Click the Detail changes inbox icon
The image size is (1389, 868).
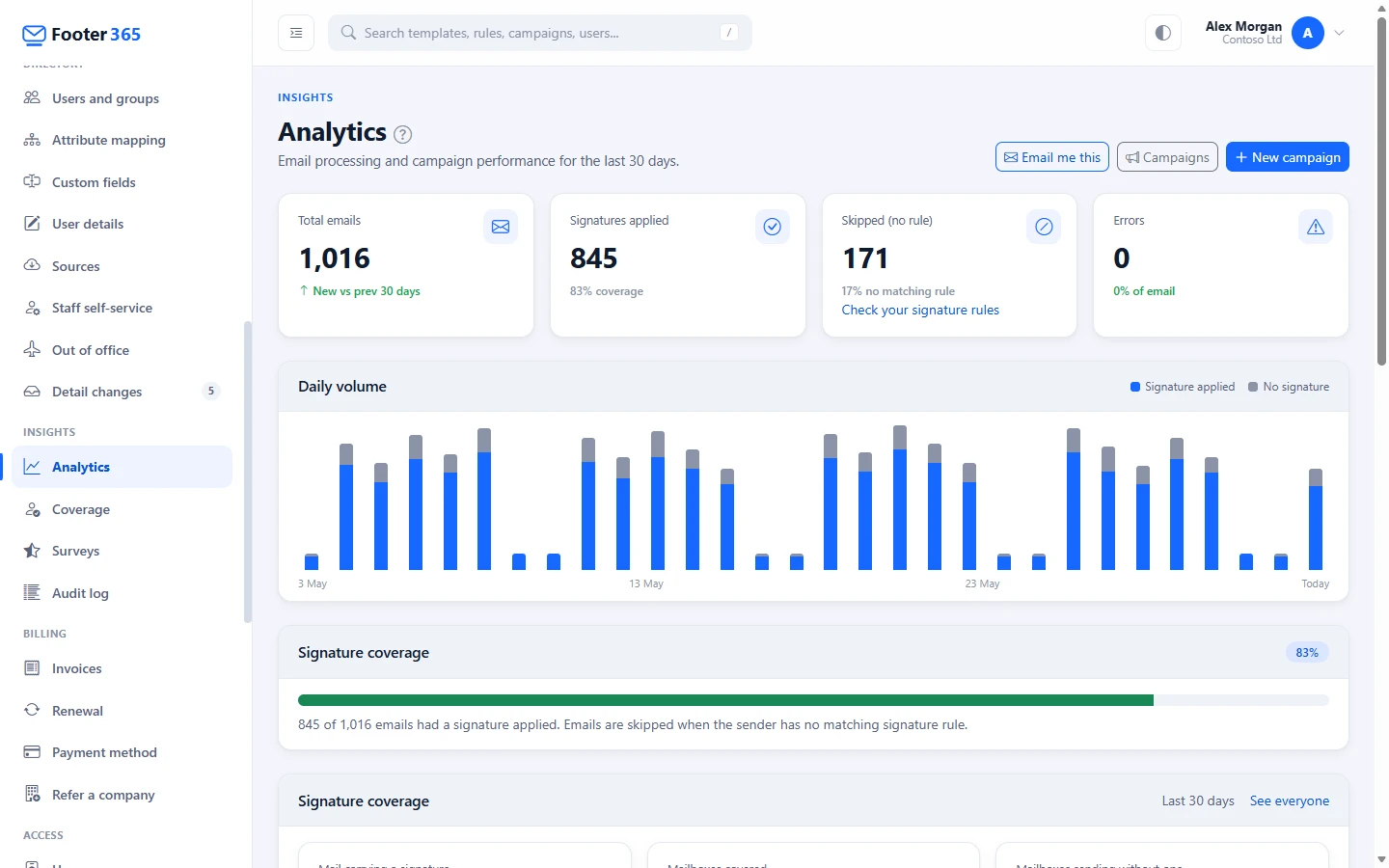pos(32,392)
